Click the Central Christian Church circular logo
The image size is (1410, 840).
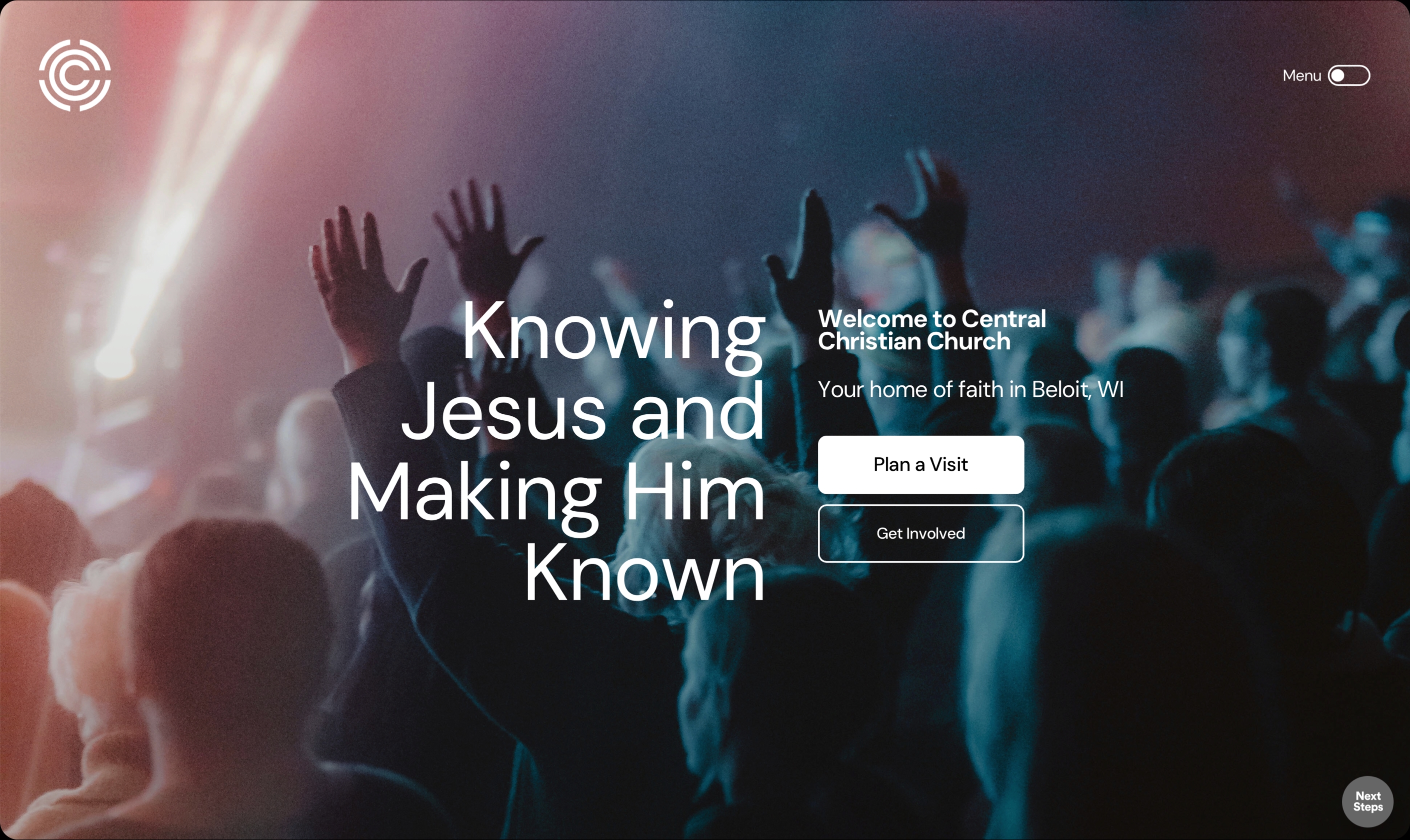click(74, 75)
